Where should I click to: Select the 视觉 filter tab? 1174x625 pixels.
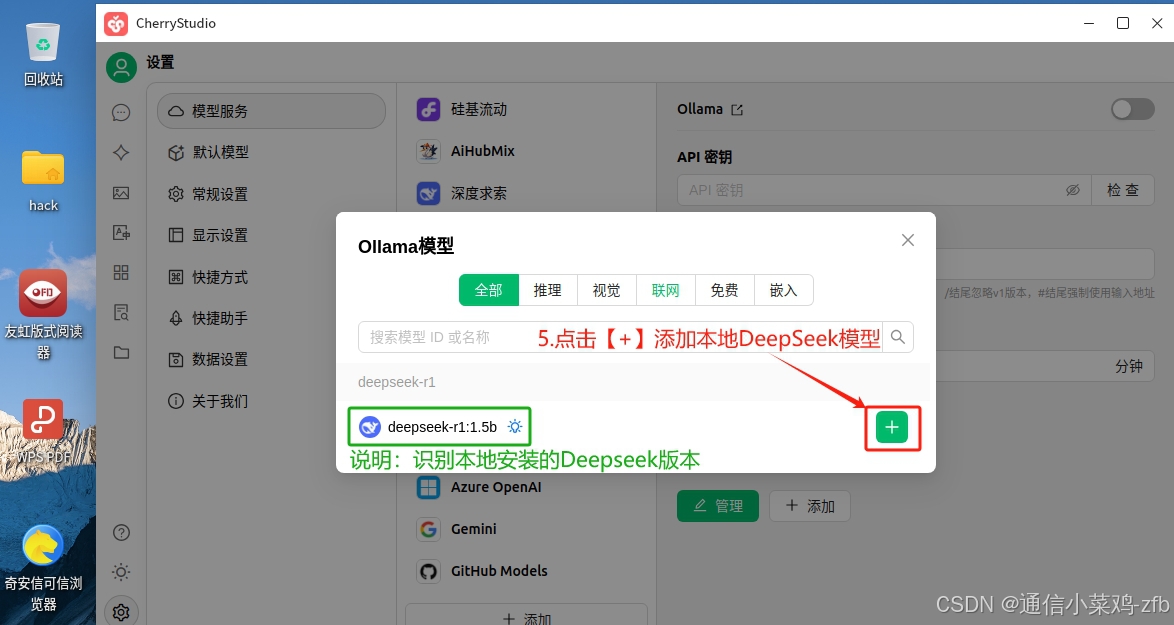point(606,290)
